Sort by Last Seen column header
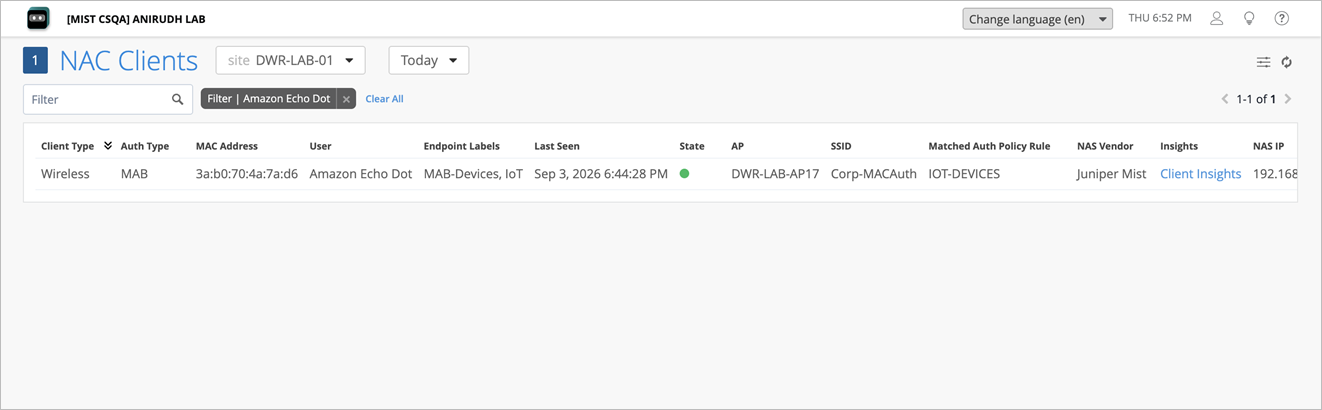The width and height of the screenshot is (1322, 410). click(x=557, y=146)
